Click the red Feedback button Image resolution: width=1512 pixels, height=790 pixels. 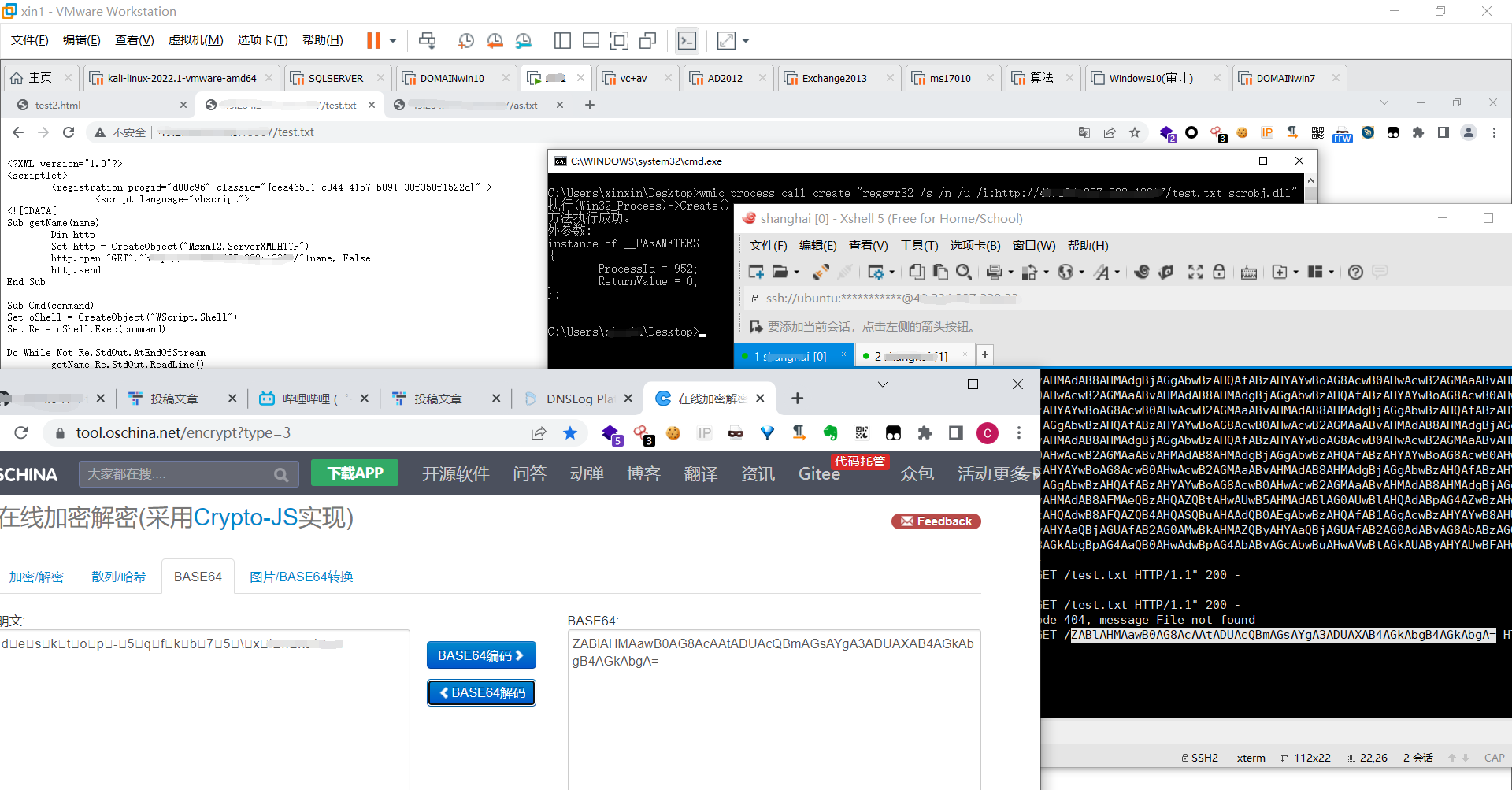pyautogui.click(x=936, y=521)
